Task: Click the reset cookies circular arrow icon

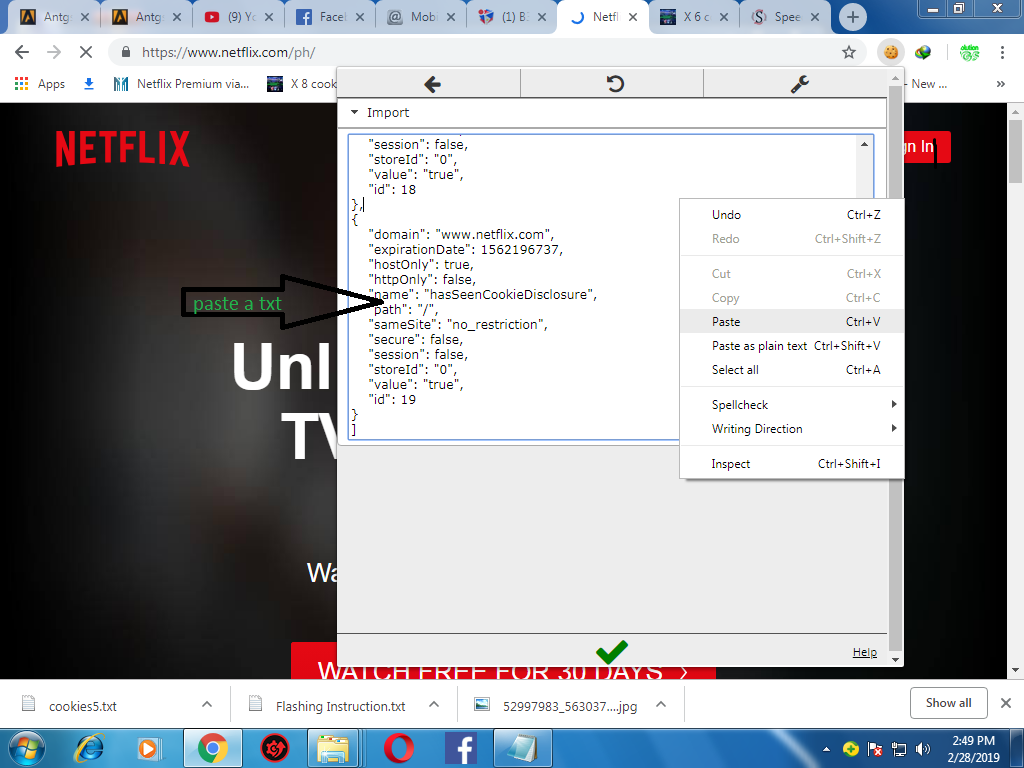Action: pos(615,84)
